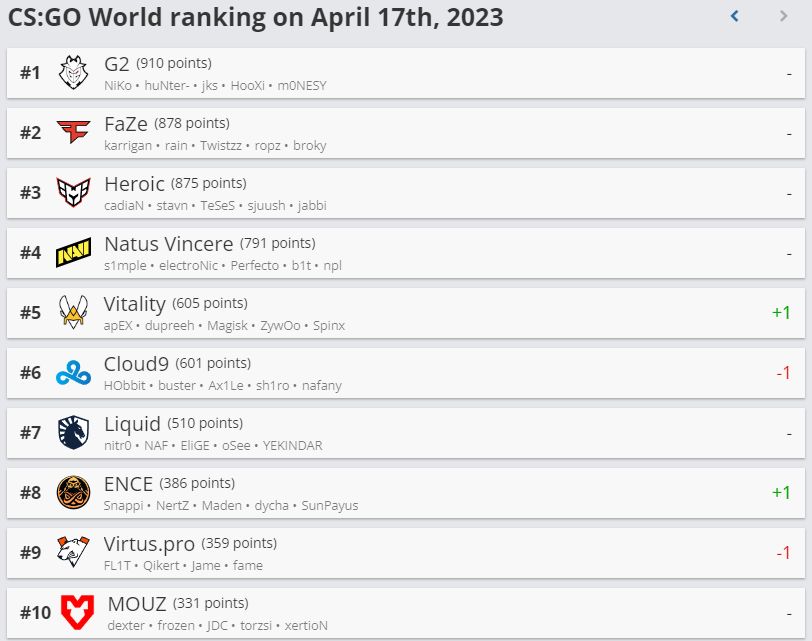812x641 pixels.
Task: Open the Heroic team logo
Action: pos(73,192)
